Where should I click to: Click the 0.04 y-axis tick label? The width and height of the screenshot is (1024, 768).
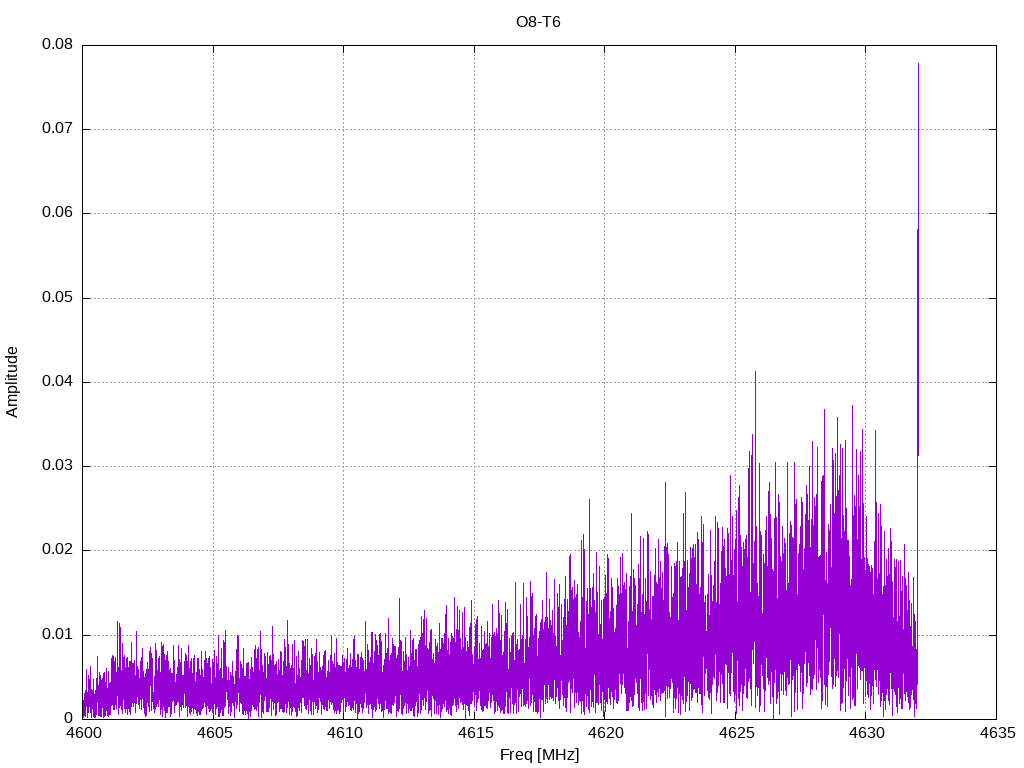pos(56,382)
